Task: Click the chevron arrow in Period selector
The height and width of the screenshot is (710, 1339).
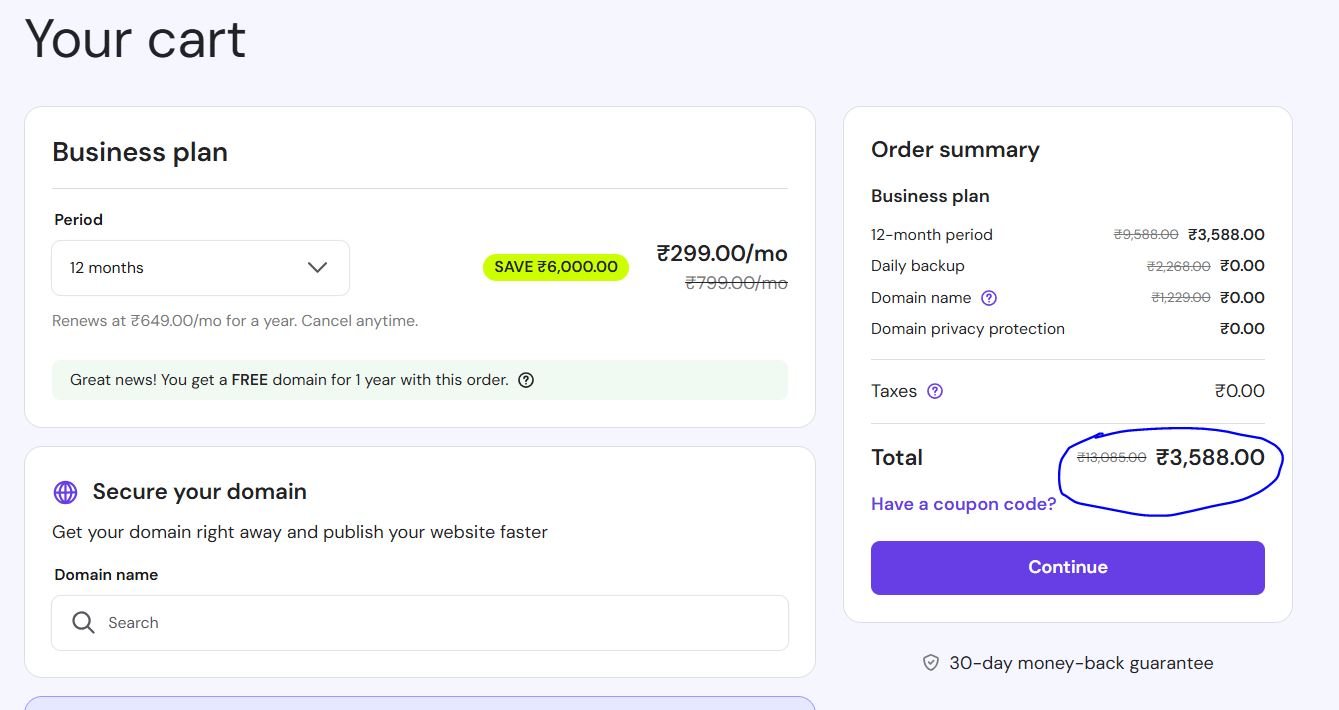Action: tap(317, 267)
